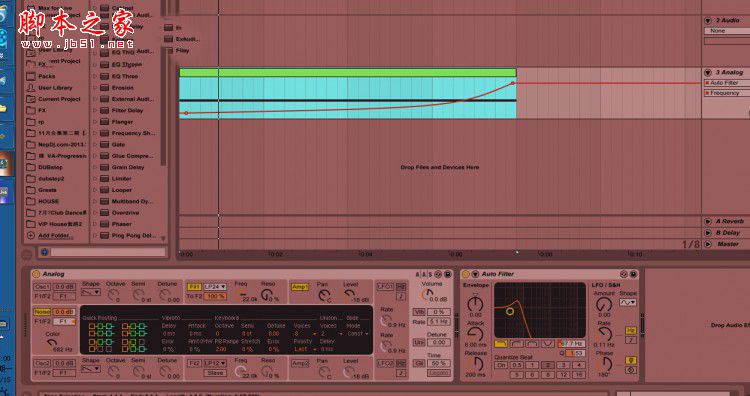Fold the Auto Filter device triangle
The image size is (750, 396).
[475, 274]
